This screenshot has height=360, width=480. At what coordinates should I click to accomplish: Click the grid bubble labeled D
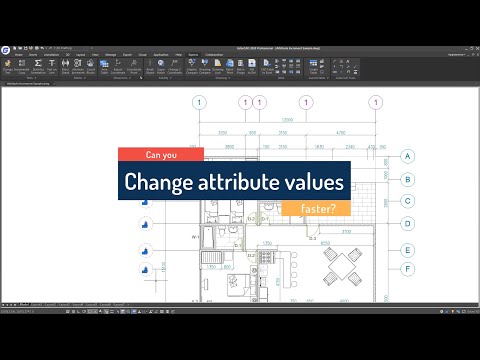tap(407, 224)
